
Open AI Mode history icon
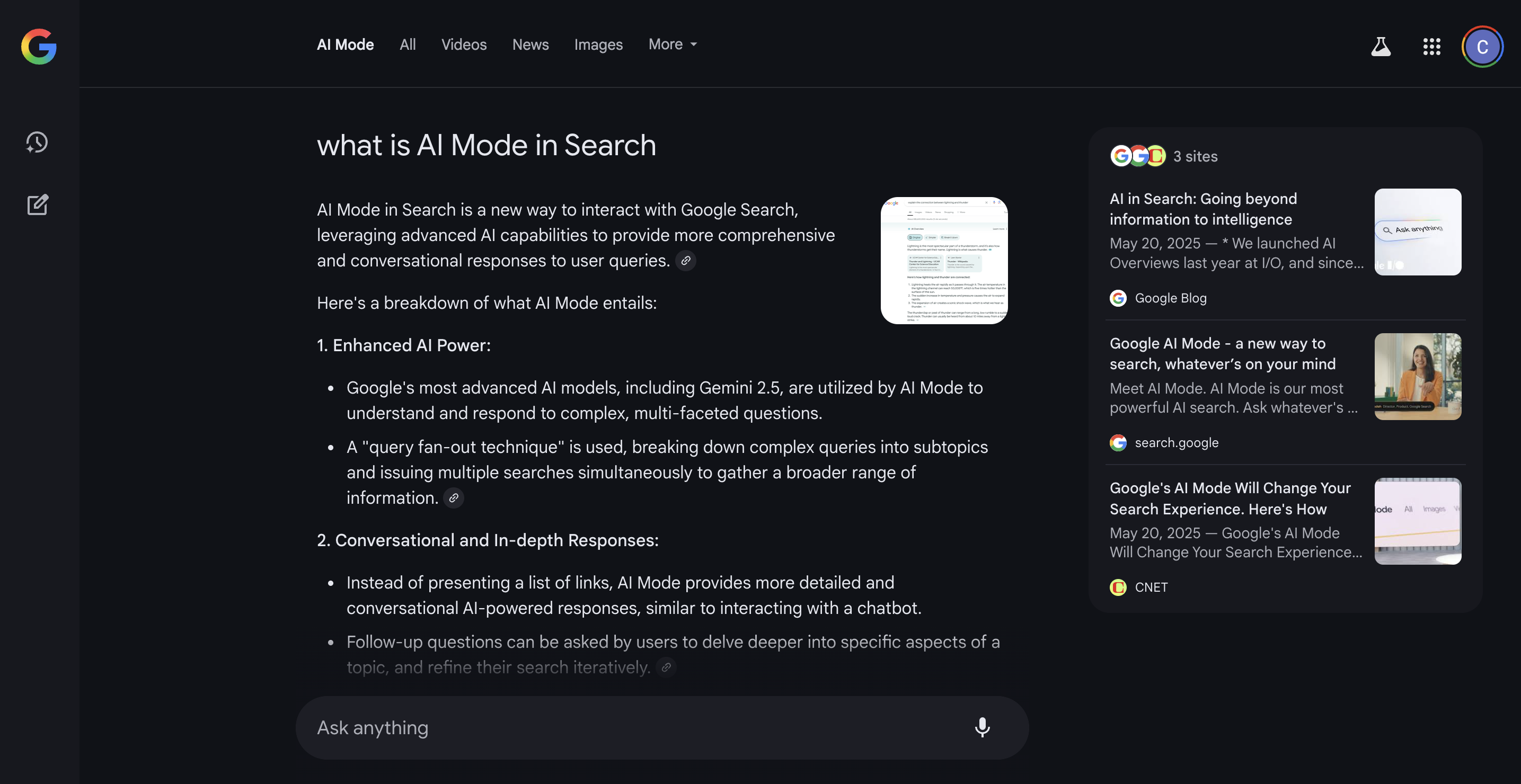pyautogui.click(x=37, y=142)
